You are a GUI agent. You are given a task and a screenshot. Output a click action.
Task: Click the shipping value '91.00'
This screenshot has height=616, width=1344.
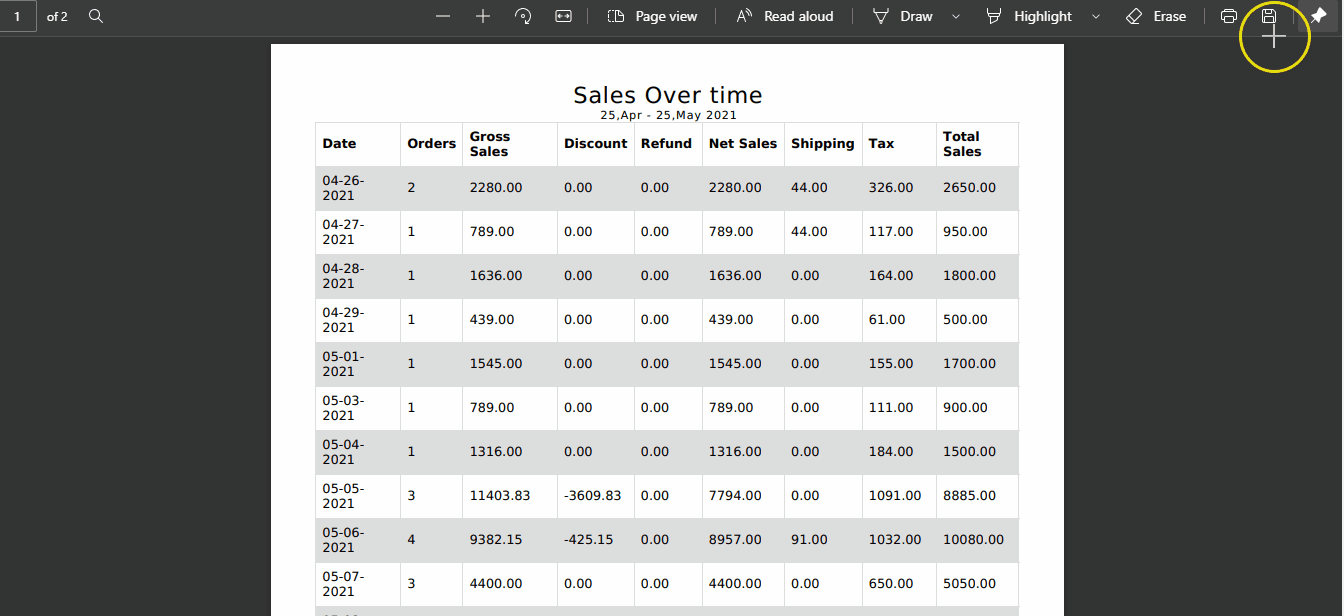(x=809, y=540)
